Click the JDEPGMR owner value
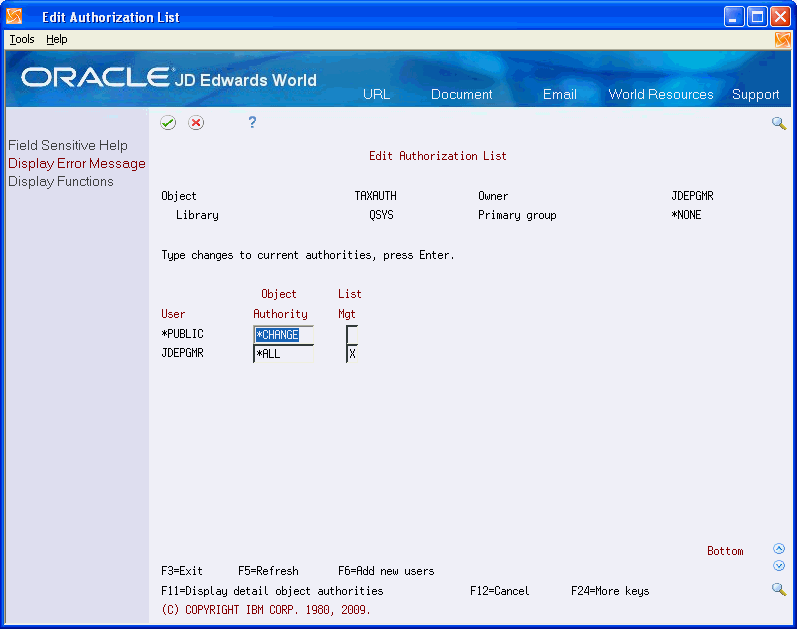797x629 pixels. pos(692,196)
